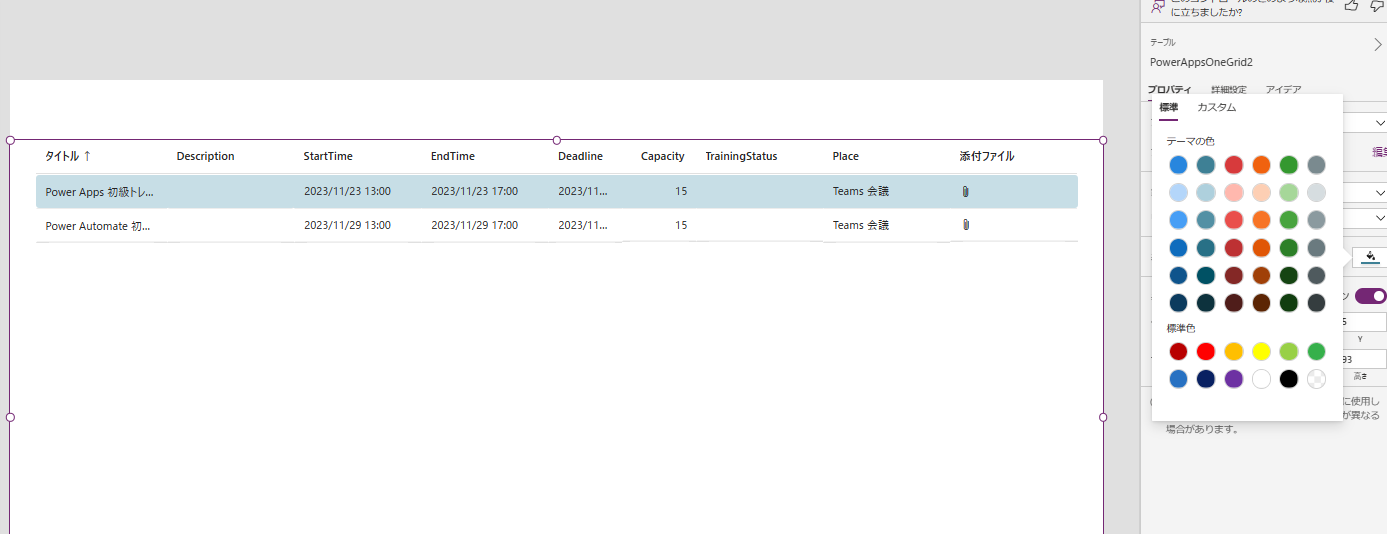Click Teams 会議 in Power Apps row
Screen dimensions: 1387x534
[861, 191]
